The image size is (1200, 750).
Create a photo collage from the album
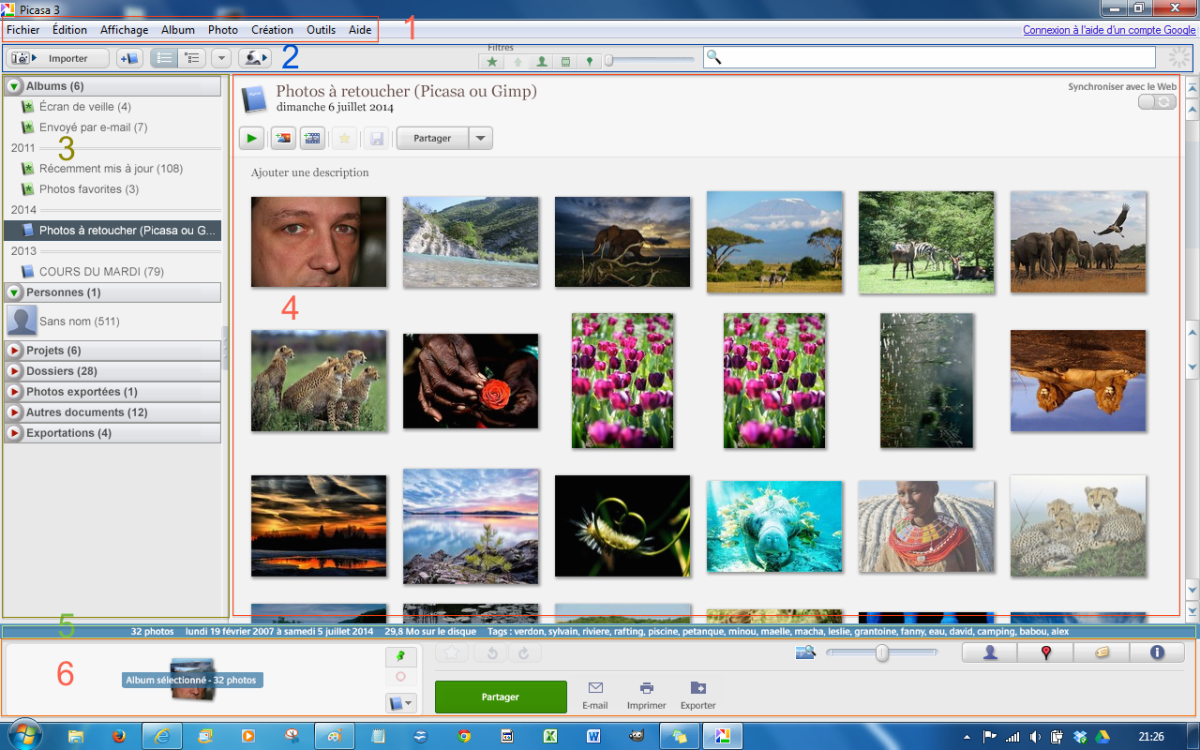(283, 138)
